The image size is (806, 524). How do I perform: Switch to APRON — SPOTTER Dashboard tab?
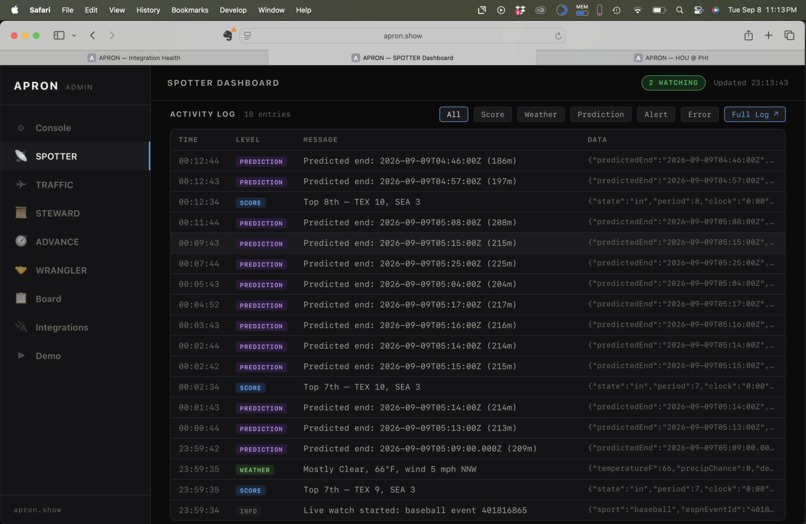pos(402,58)
